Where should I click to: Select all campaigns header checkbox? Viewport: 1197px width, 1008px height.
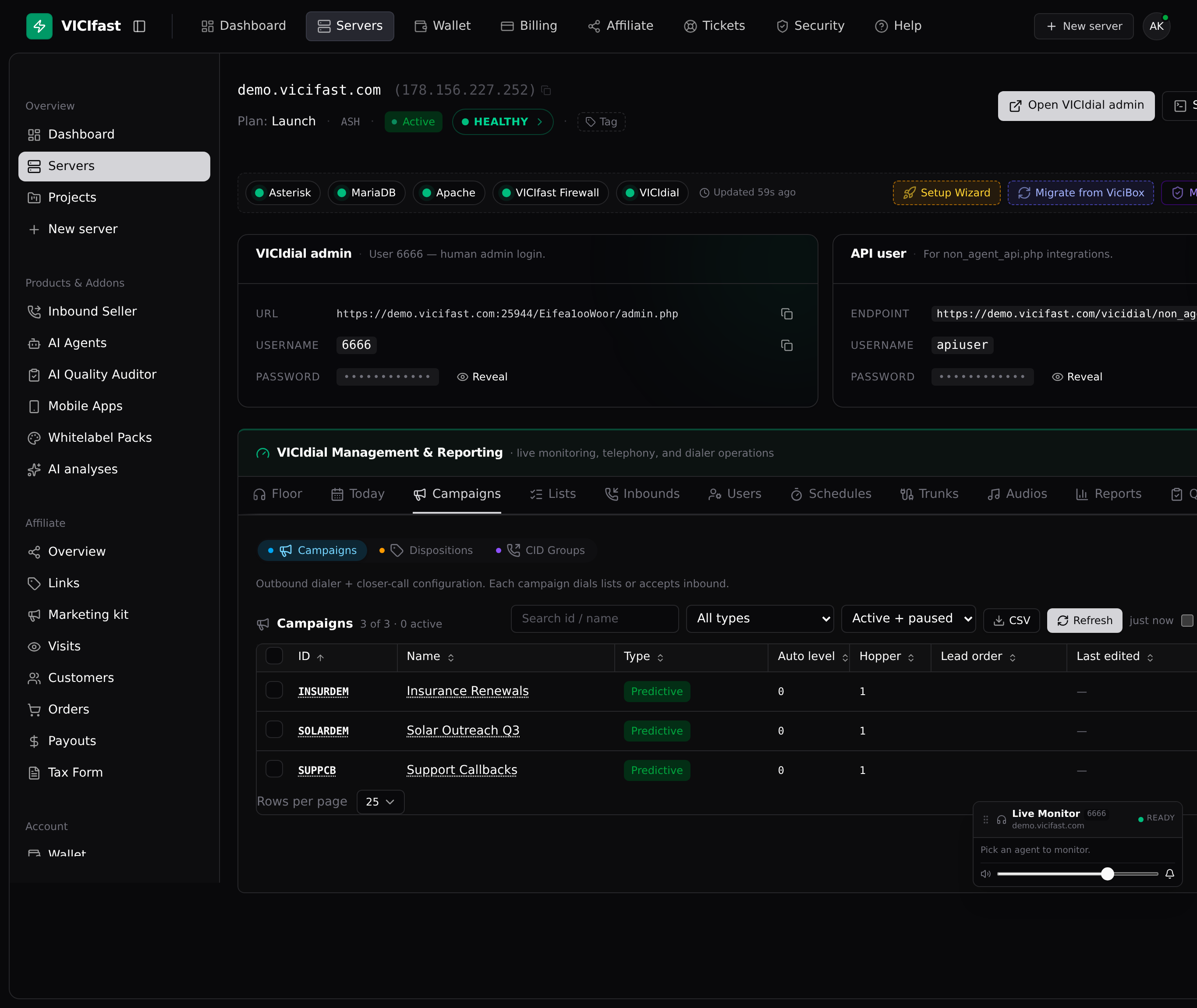[274, 656]
